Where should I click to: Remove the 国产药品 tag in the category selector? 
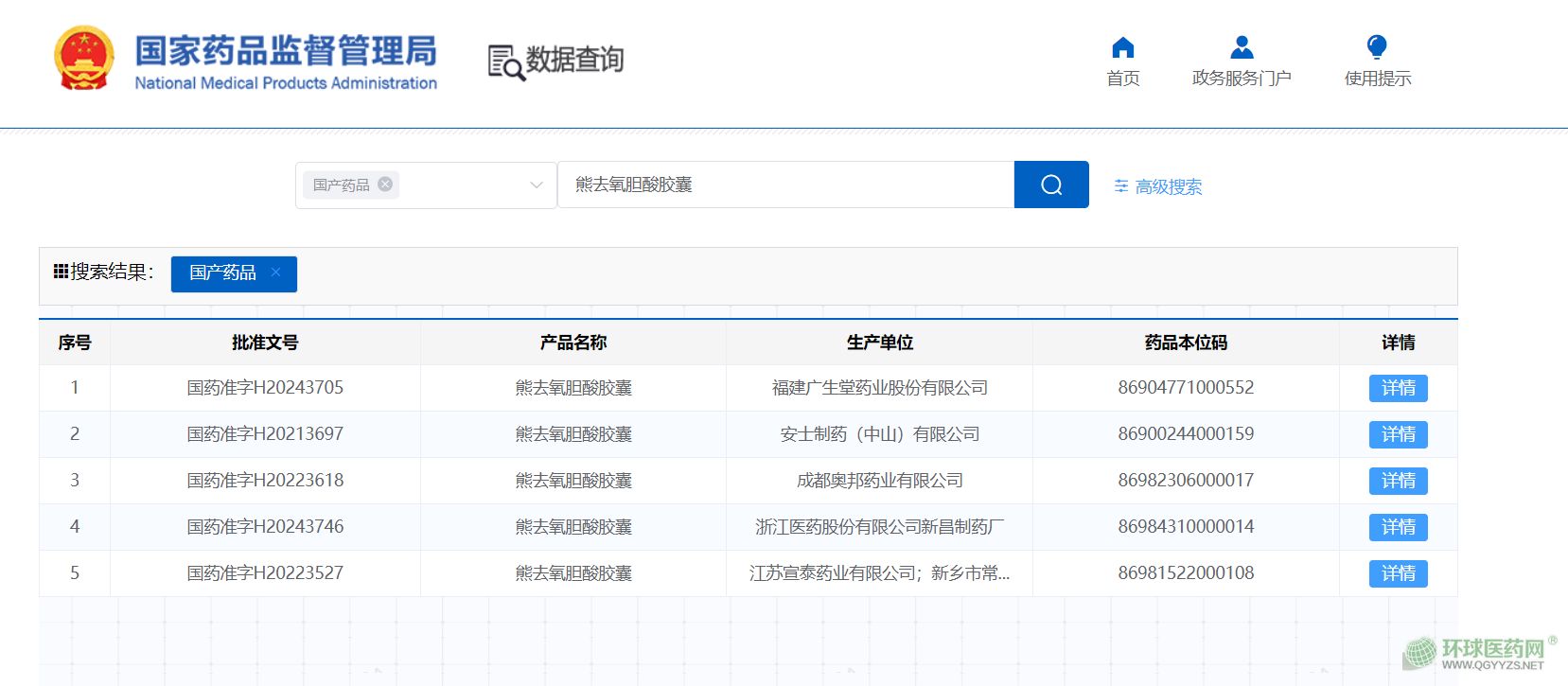385,185
